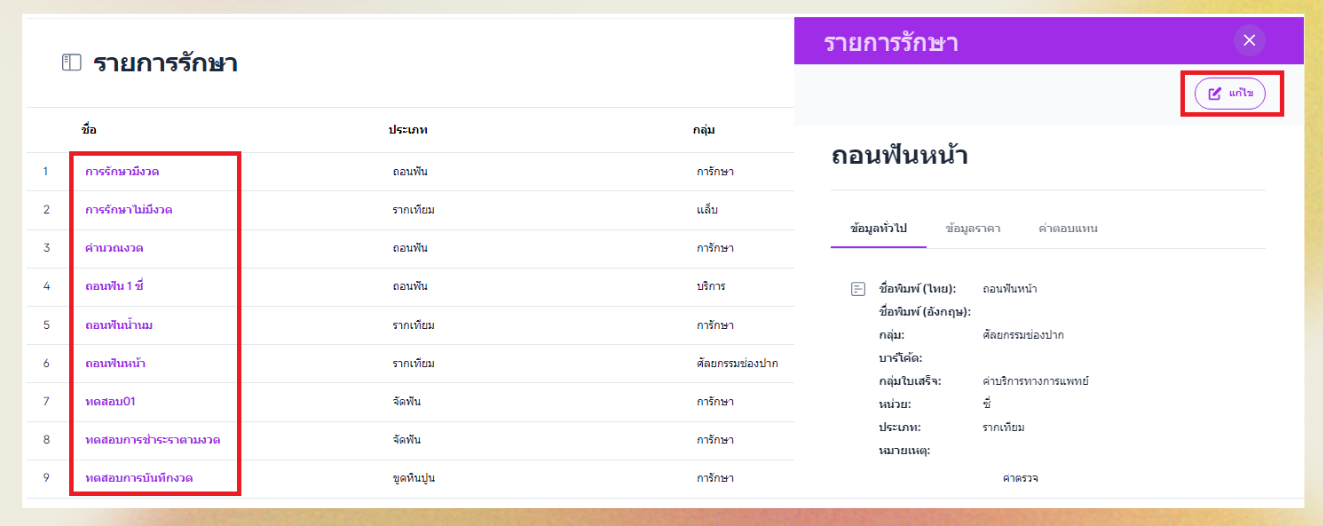Screen dimensions: 1323x526
Task: Click the แก้ไข edit button
Action: pos(1230,93)
